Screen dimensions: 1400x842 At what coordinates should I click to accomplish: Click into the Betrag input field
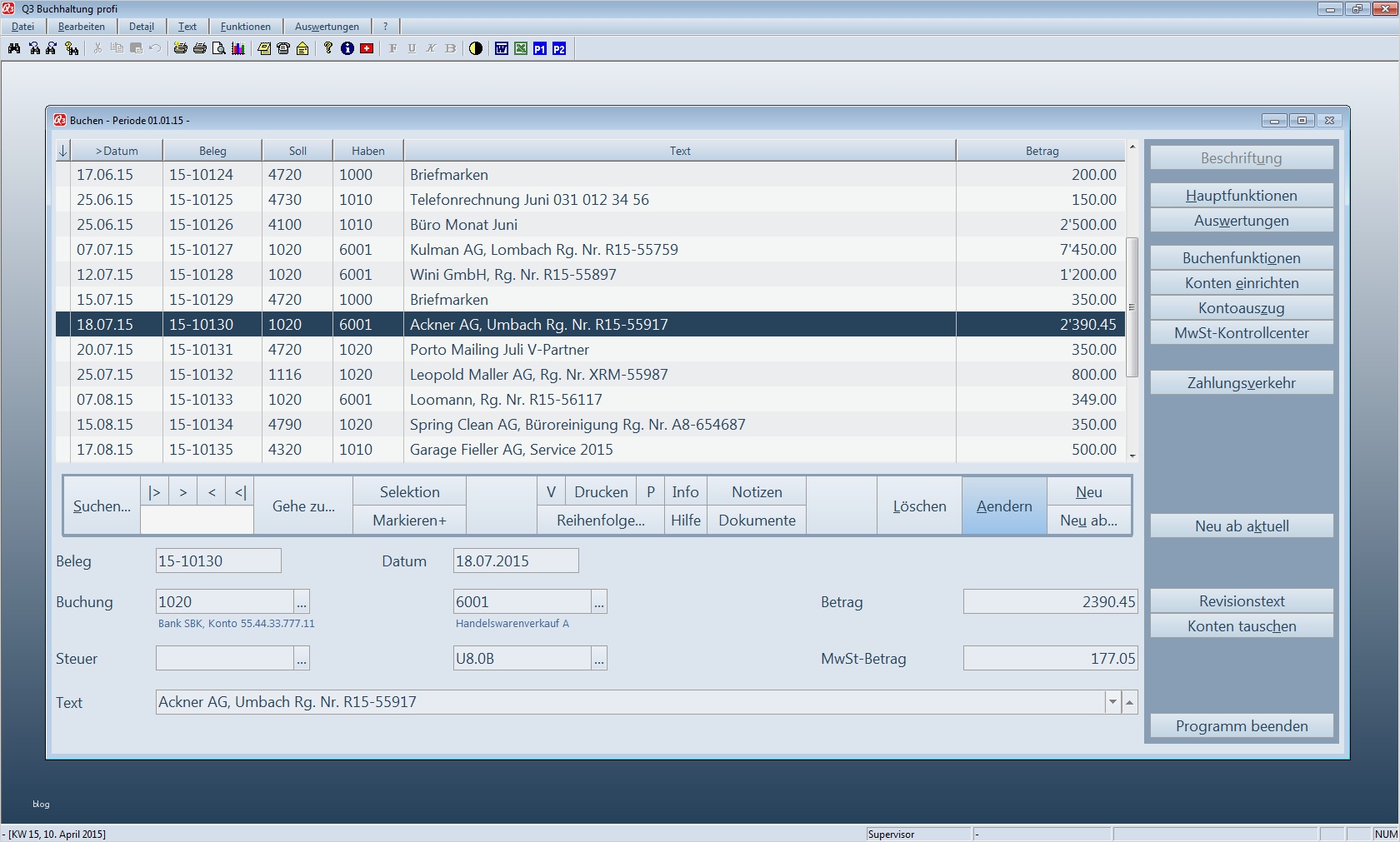1050,602
